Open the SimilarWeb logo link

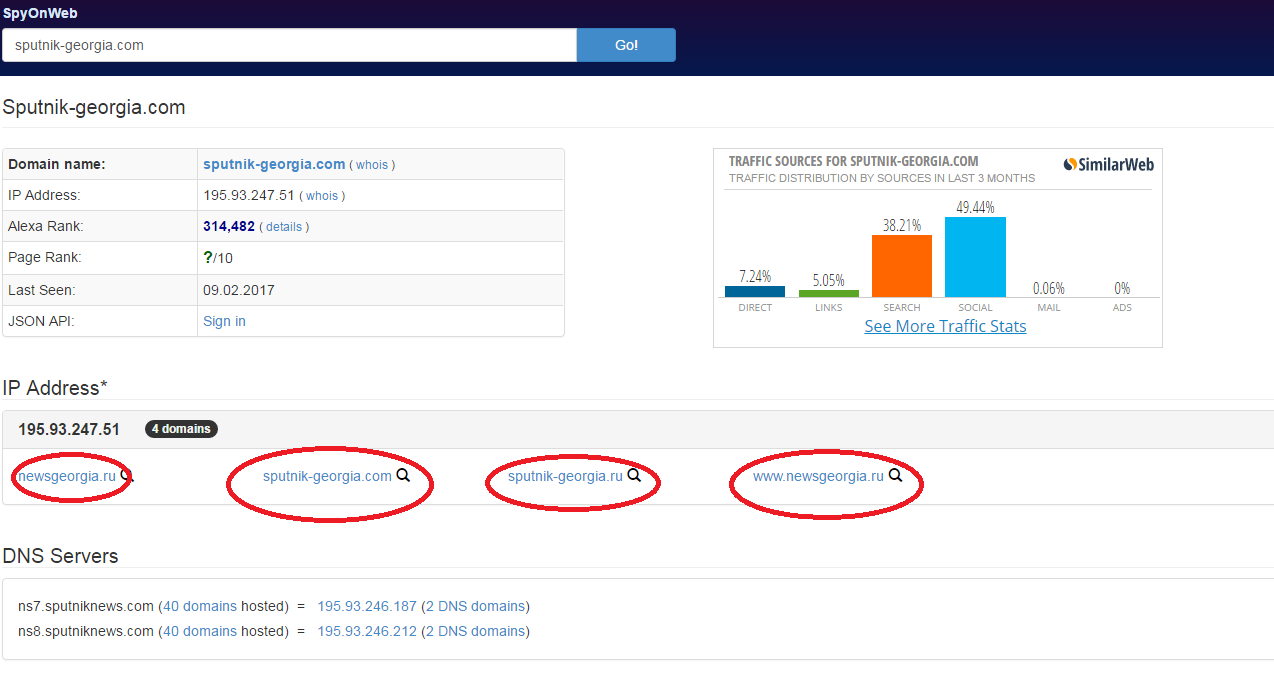(x=1108, y=164)
